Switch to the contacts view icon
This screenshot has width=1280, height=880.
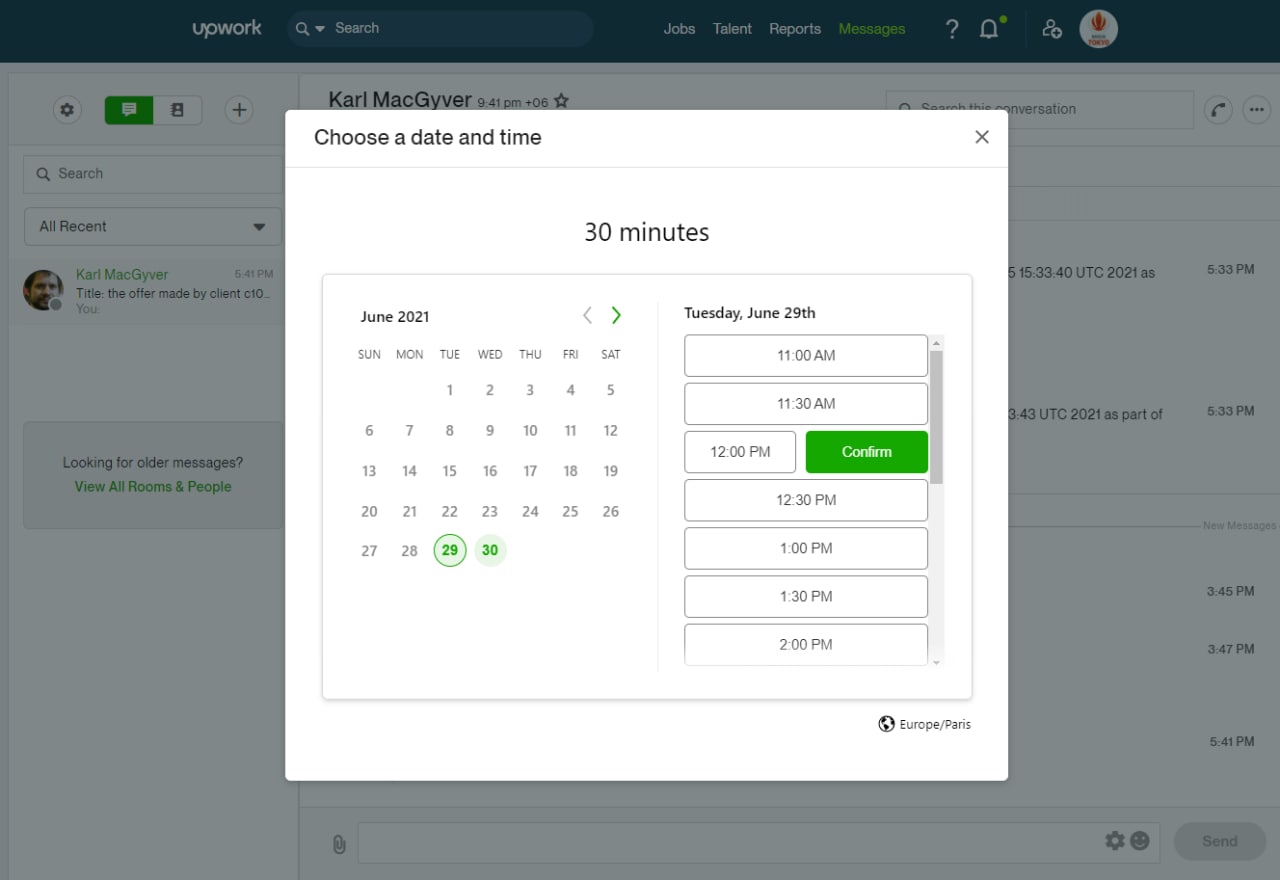pyautogui.click(x=177, y=110)
